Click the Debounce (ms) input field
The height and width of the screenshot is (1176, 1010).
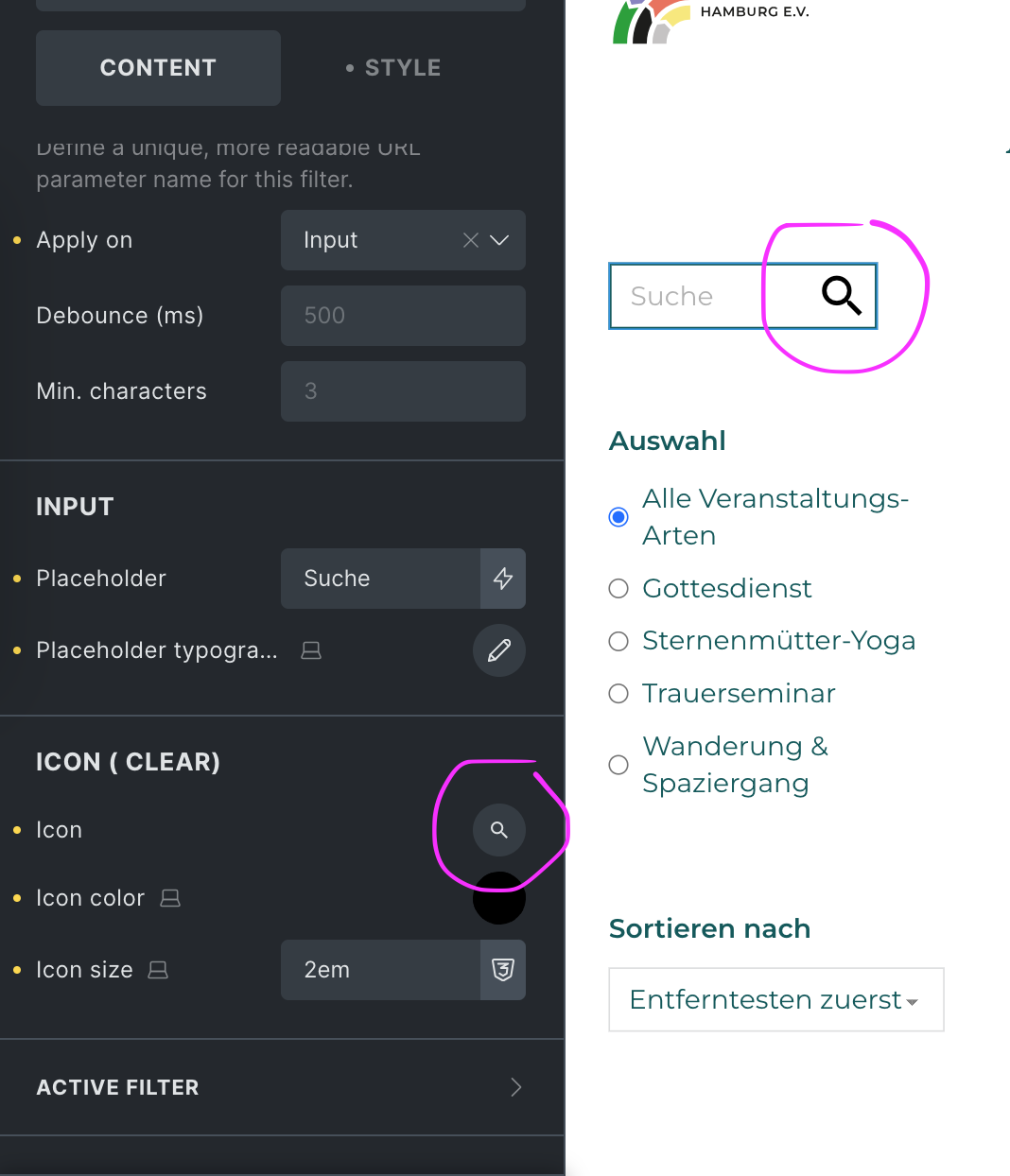(403, 316)
